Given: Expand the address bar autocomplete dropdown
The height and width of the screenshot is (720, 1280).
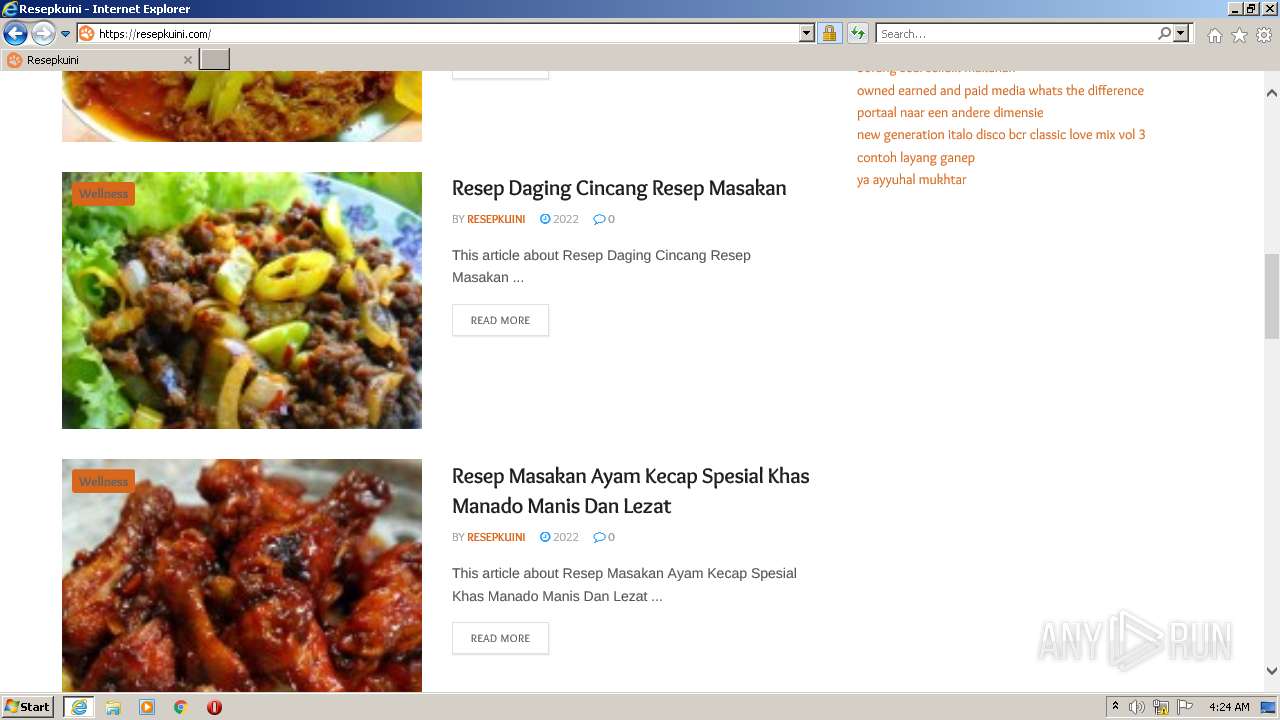Looking at the screenshot, I should 807,33.
